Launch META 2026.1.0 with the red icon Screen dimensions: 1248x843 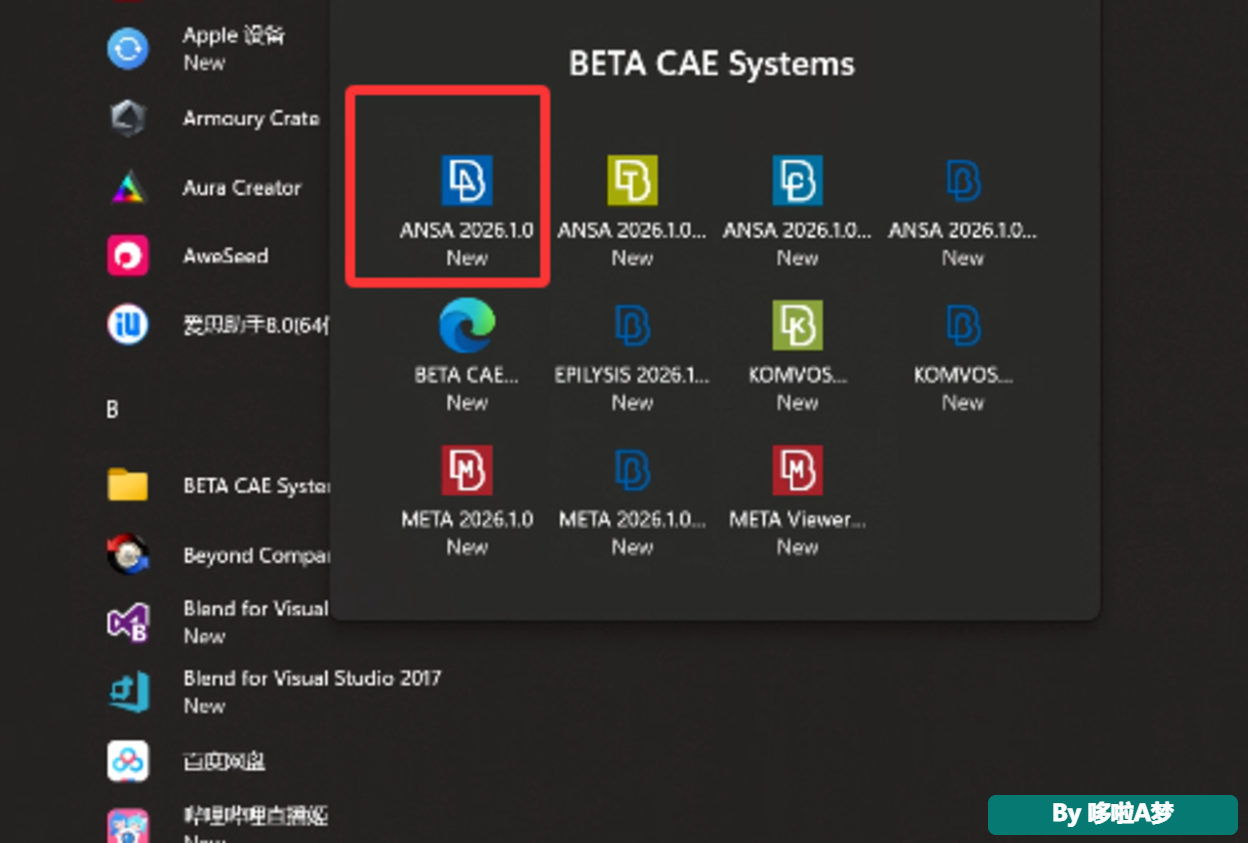[467, 500]
